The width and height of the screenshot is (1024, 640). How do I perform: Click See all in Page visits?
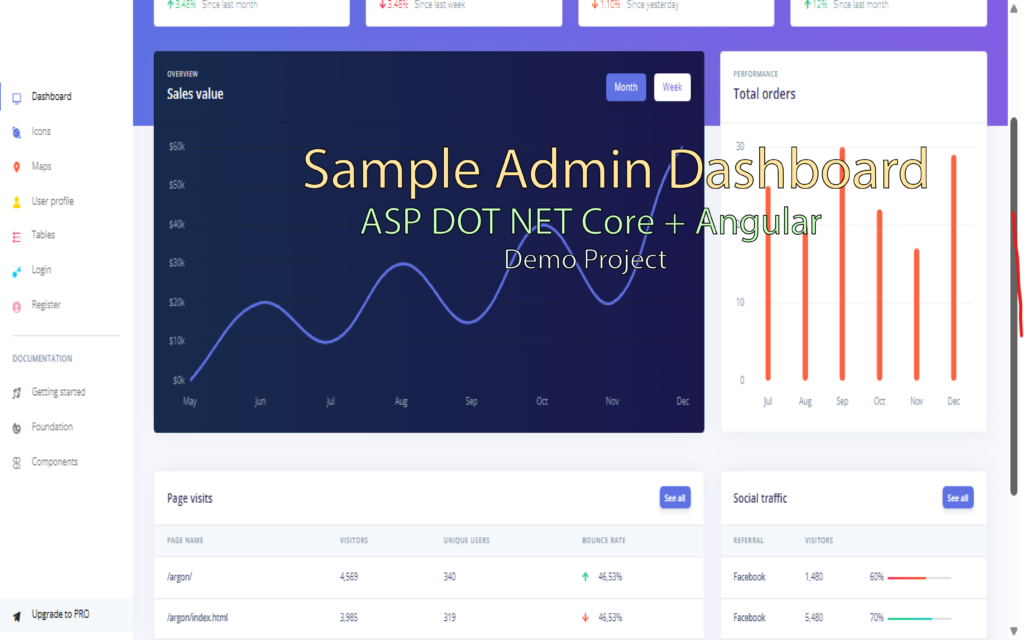(x=675, y=498)
